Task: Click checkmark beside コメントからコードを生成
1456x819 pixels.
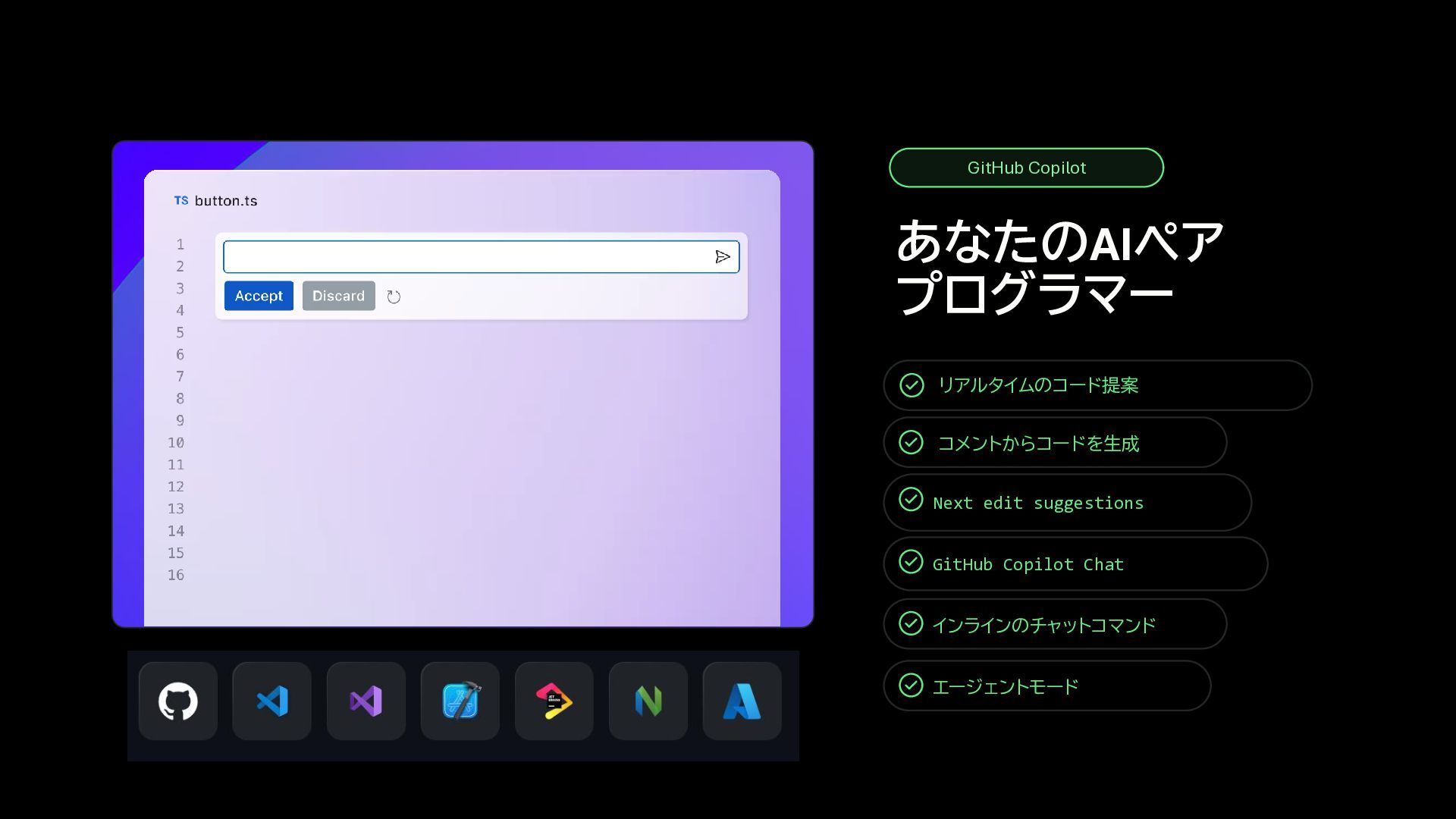Action: click(x=911, y=442)
